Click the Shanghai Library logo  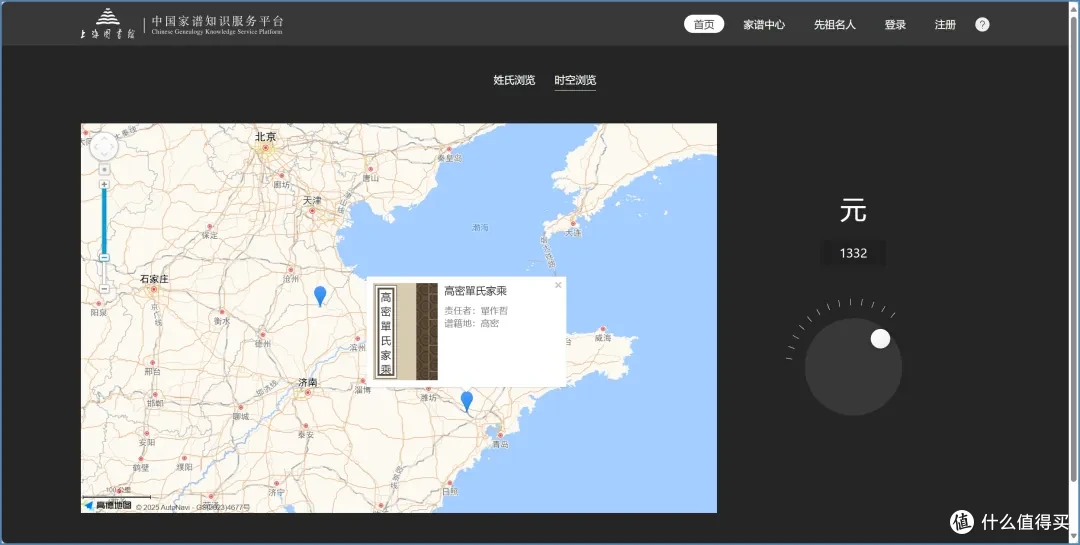tap(107, 24)
